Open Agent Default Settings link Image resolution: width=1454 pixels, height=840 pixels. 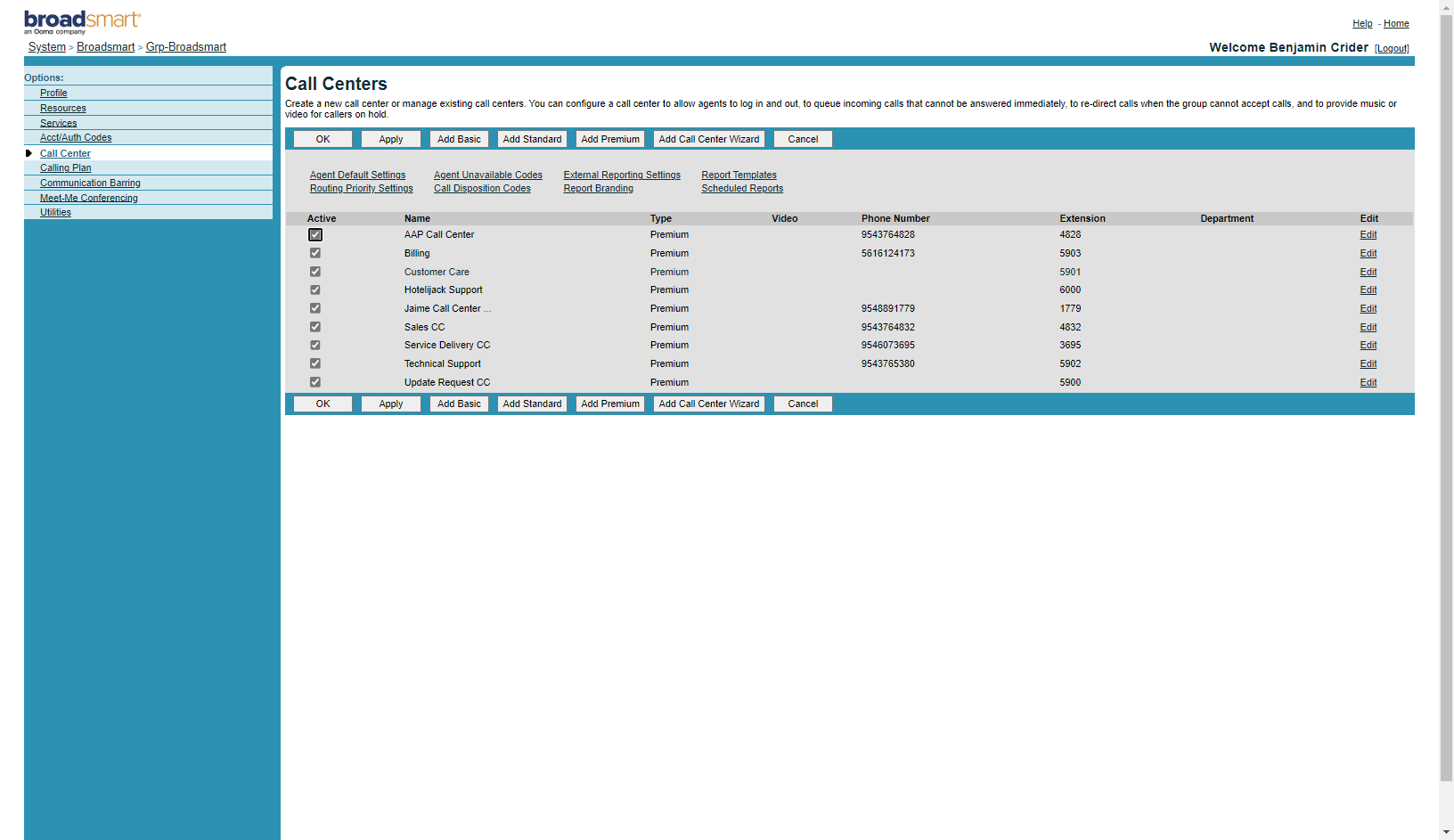[x=357, y=175]
